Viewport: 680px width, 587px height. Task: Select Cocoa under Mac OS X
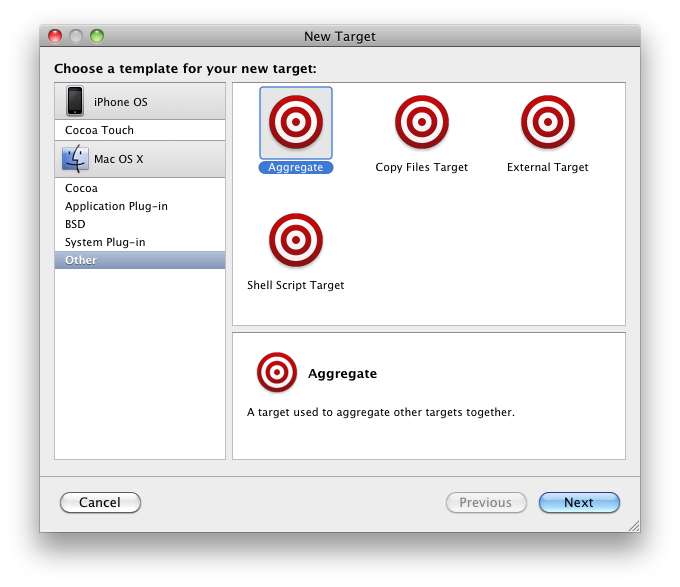tap(81, 188)
